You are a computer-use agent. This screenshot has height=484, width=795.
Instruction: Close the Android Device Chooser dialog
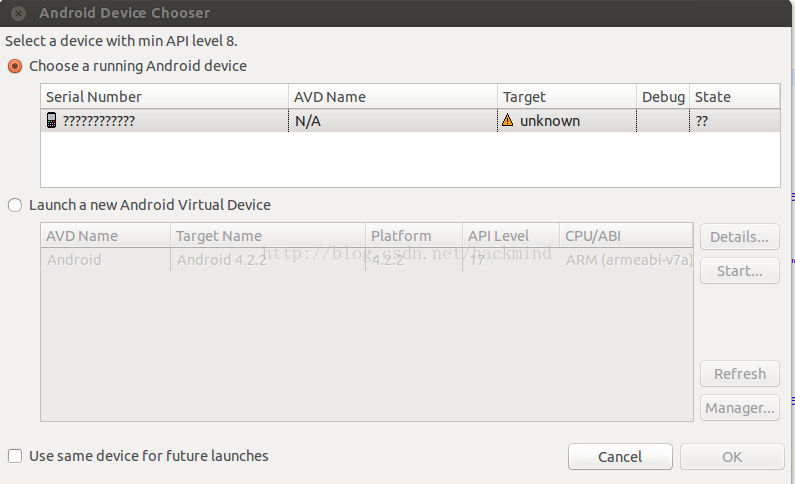coord(18,13)
